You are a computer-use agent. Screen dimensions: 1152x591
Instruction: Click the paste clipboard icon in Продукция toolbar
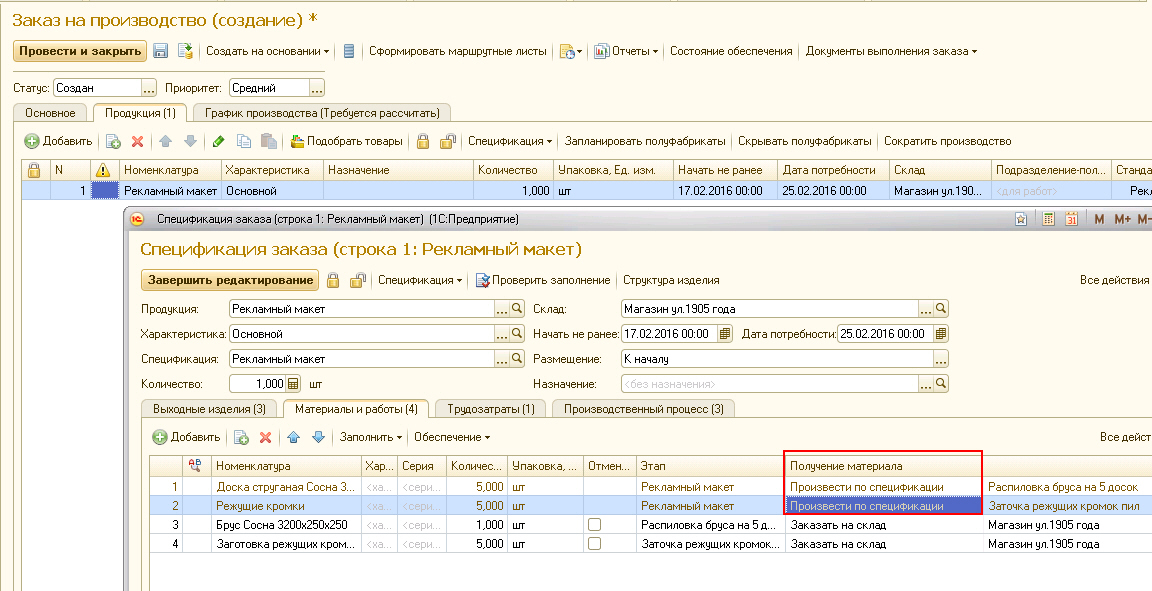[x=268, y=141]
